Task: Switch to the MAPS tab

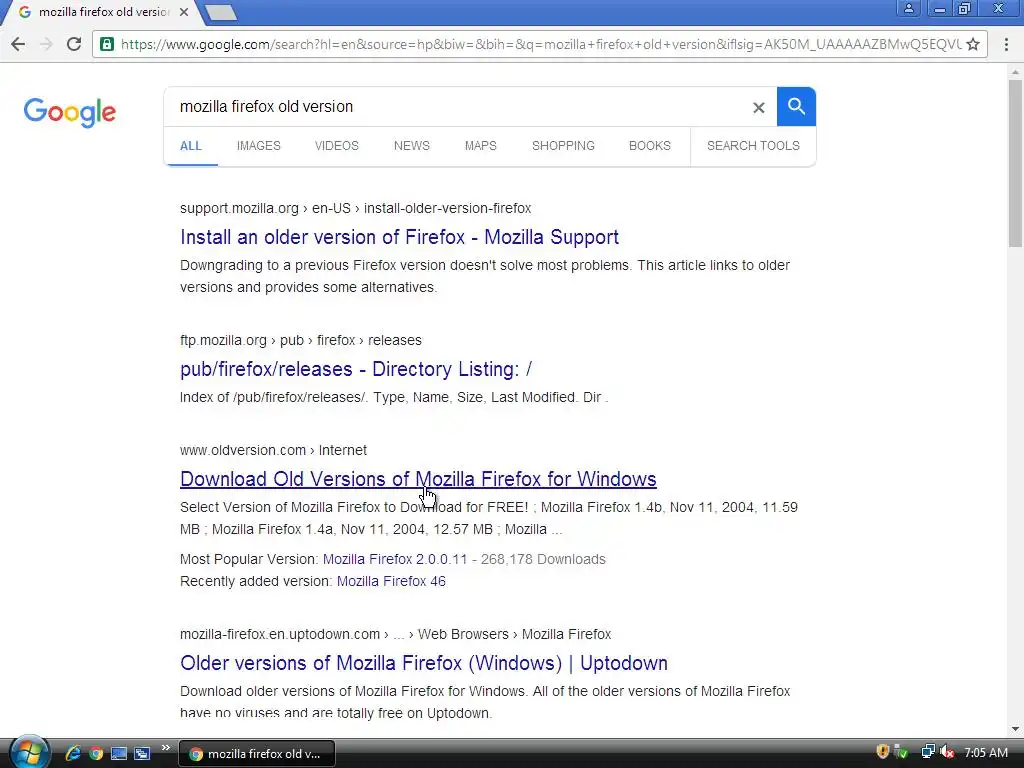Action: [x=481, y=146]
